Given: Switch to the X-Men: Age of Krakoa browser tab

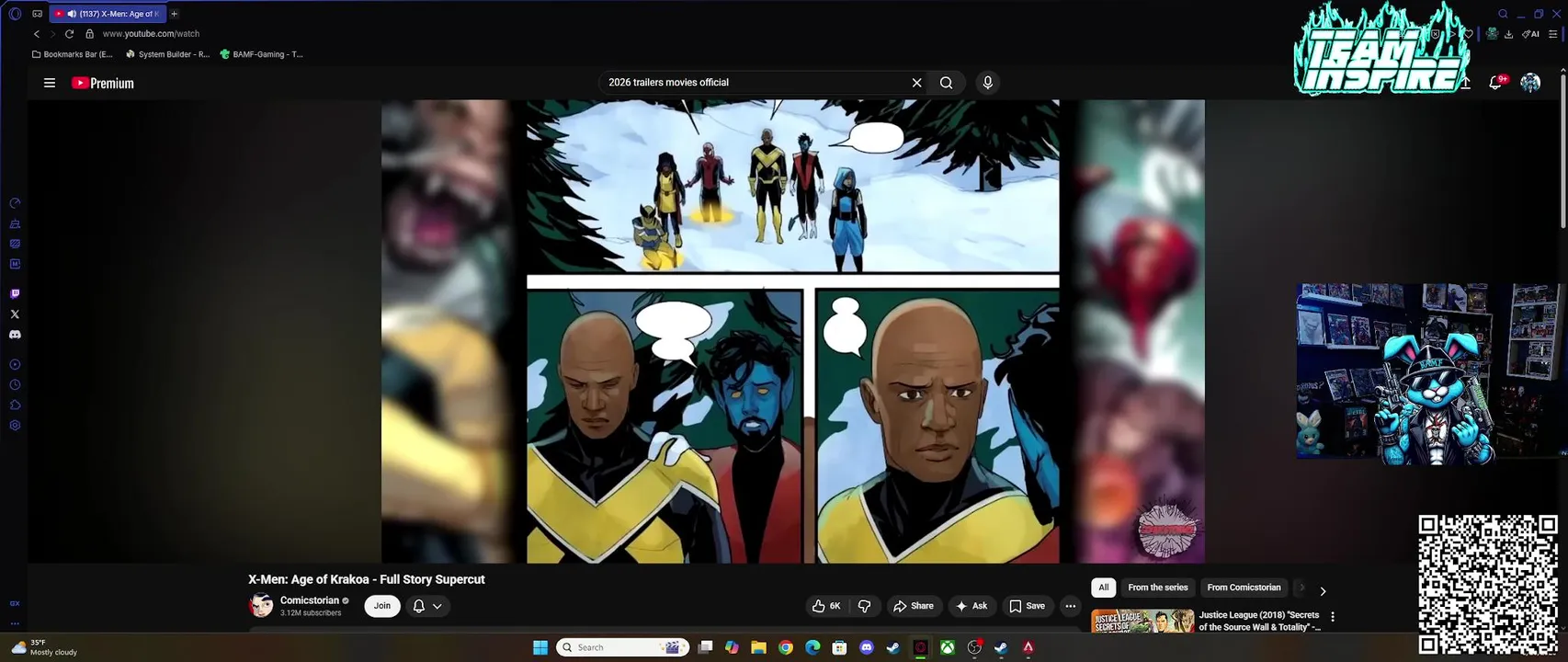Looking at the screenshot, I should 108,14.
